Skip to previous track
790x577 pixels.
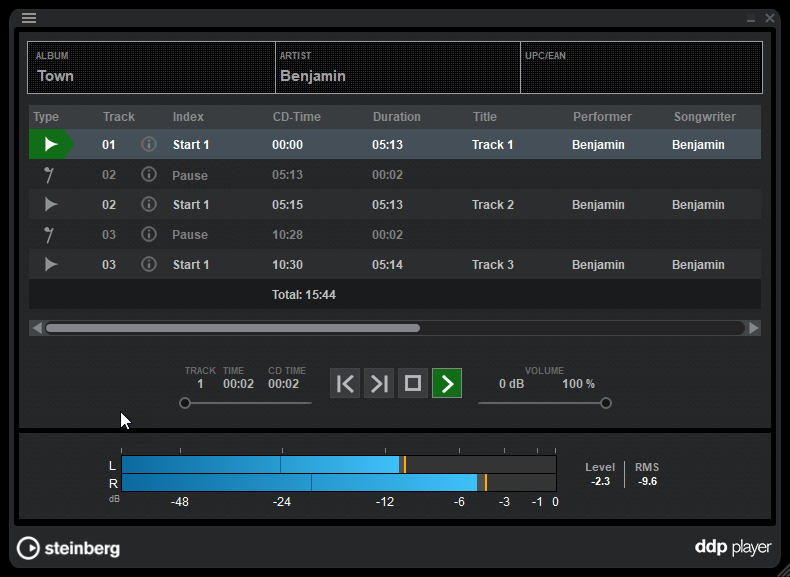345,383
